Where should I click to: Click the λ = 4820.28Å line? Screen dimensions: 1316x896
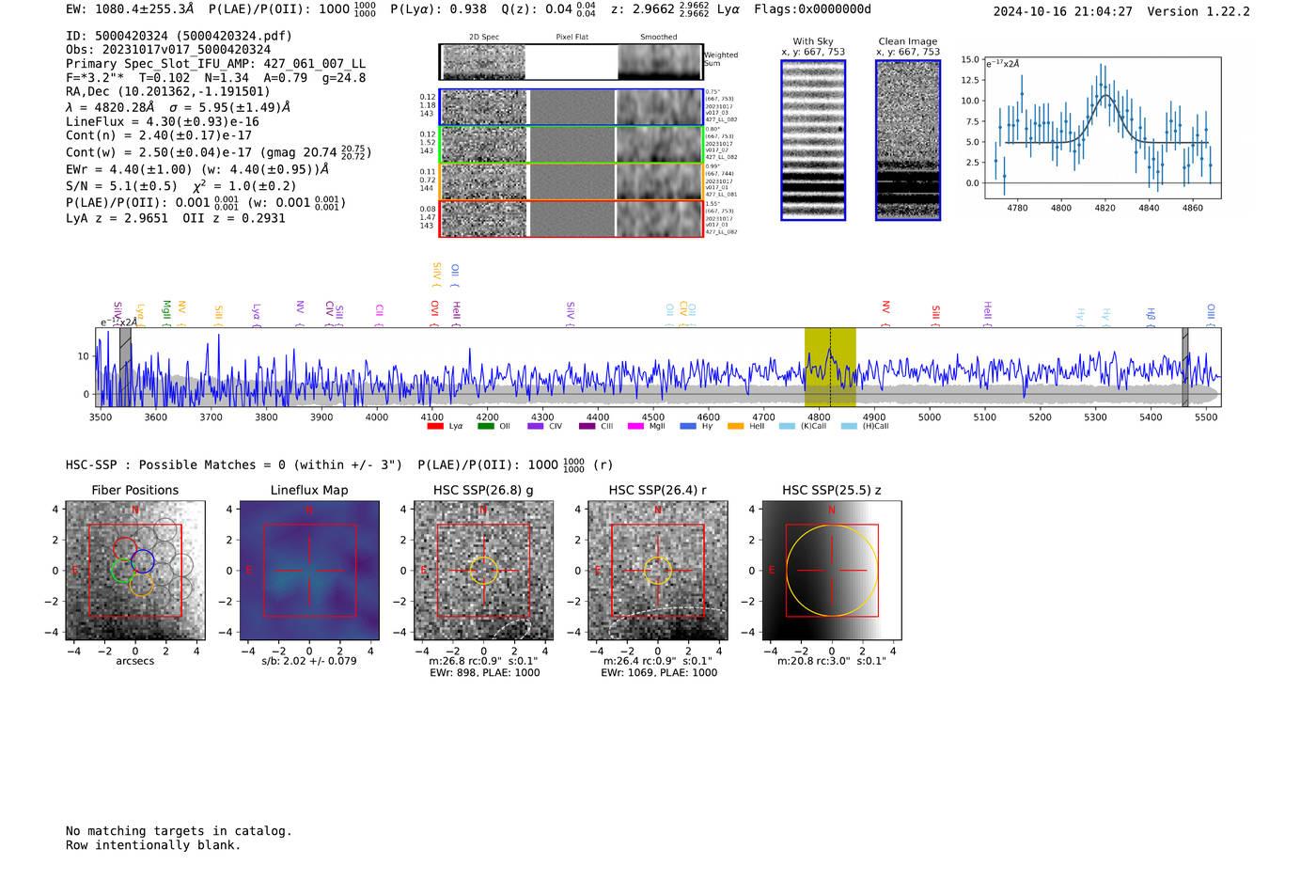[x=178, y=107]
